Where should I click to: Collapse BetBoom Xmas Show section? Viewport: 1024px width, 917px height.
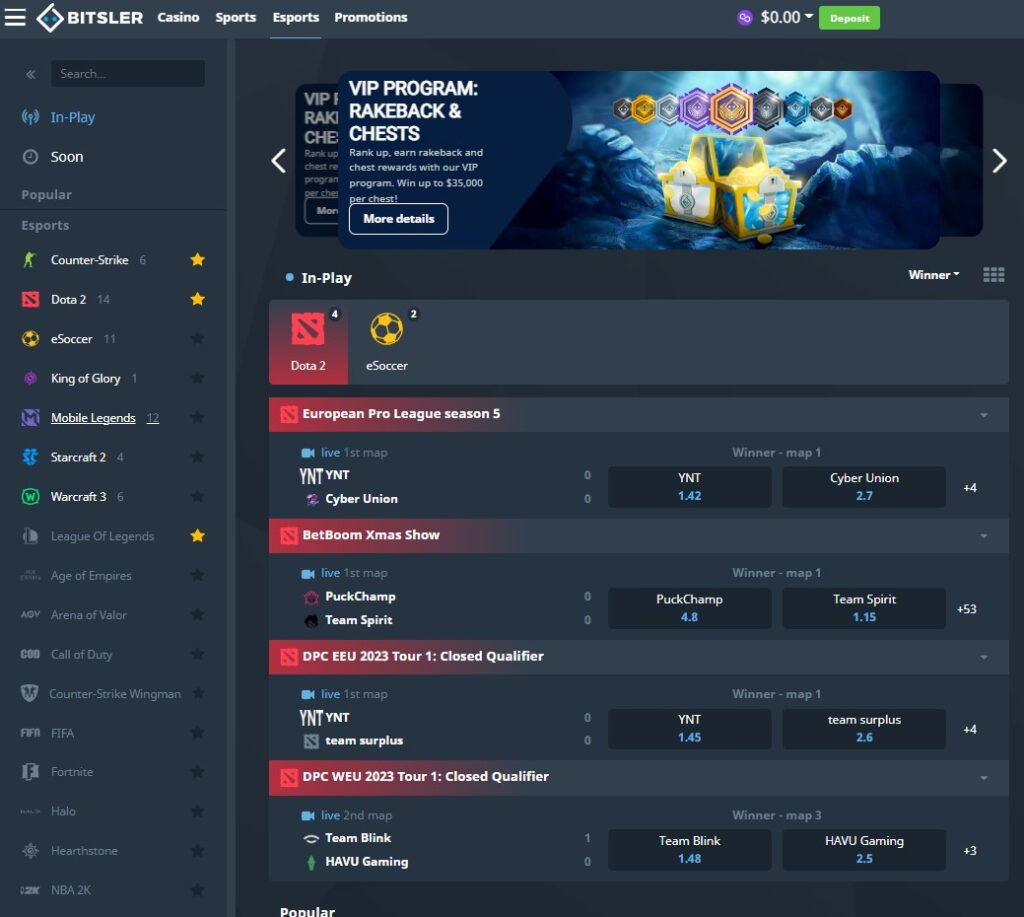pyautogui.click(x=984, y=536)
